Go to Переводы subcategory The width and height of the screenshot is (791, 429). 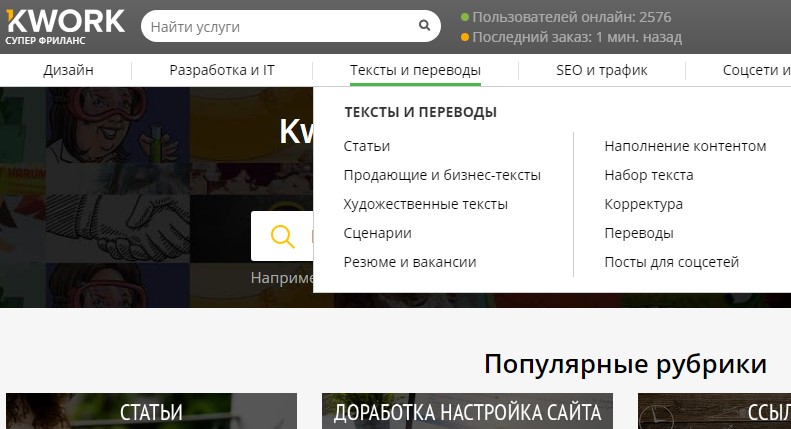pos(639,233)
